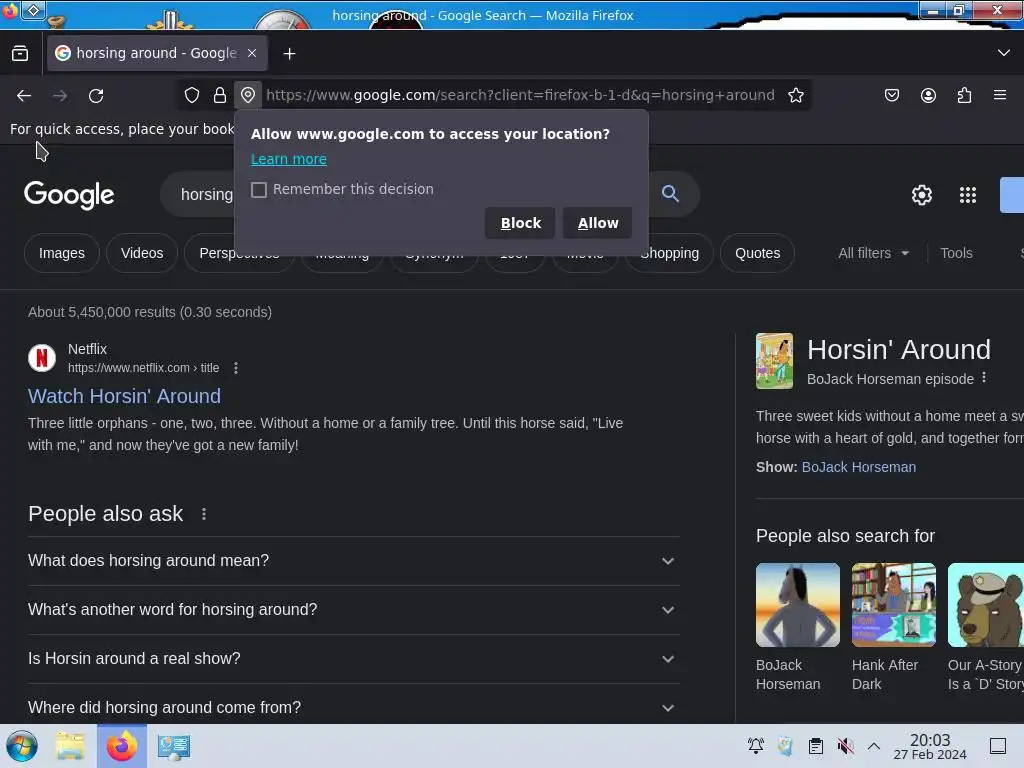Expand What's another word for horsing around?
This screenshot has height=768, width=1024.
(x=353, y=610)
